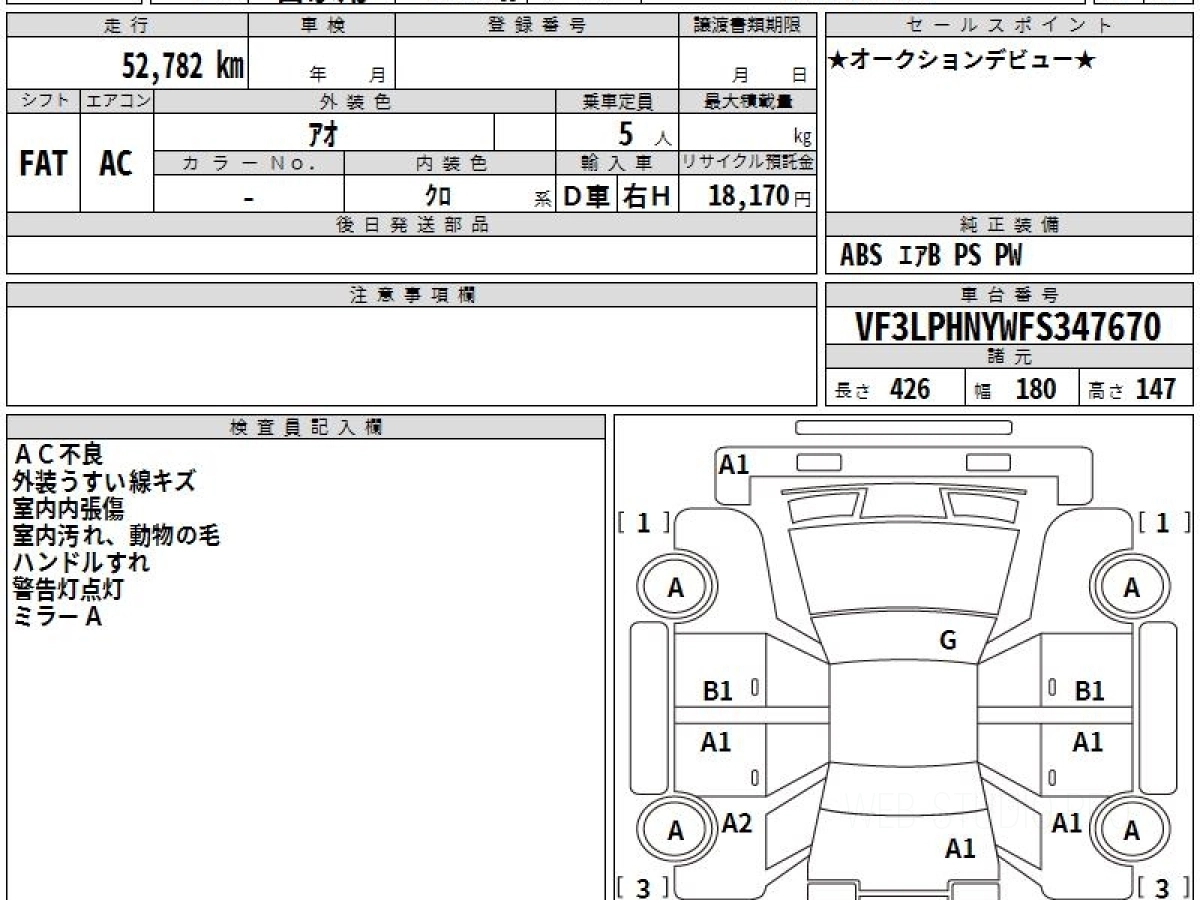Image resolution: width=1200 pixels, height=900 pixels.
Task: Select the [ 3 ] marker on diagram's right
Action: coord(1165,887)
